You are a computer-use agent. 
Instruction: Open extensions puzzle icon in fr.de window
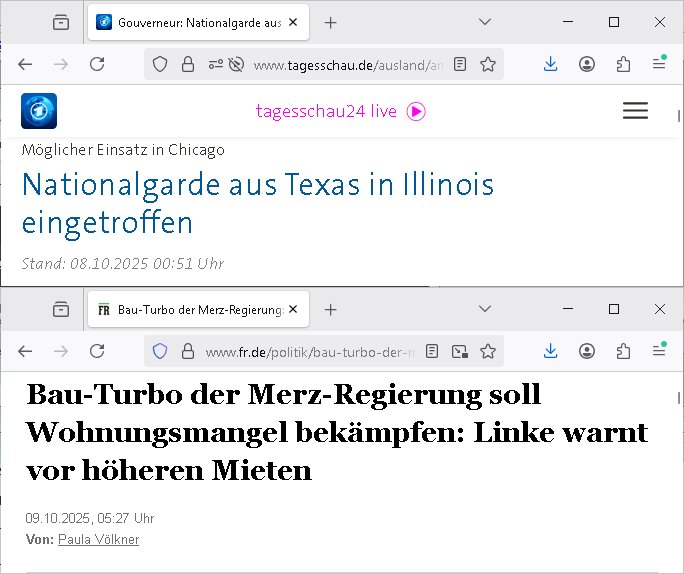tap(623, 351)
